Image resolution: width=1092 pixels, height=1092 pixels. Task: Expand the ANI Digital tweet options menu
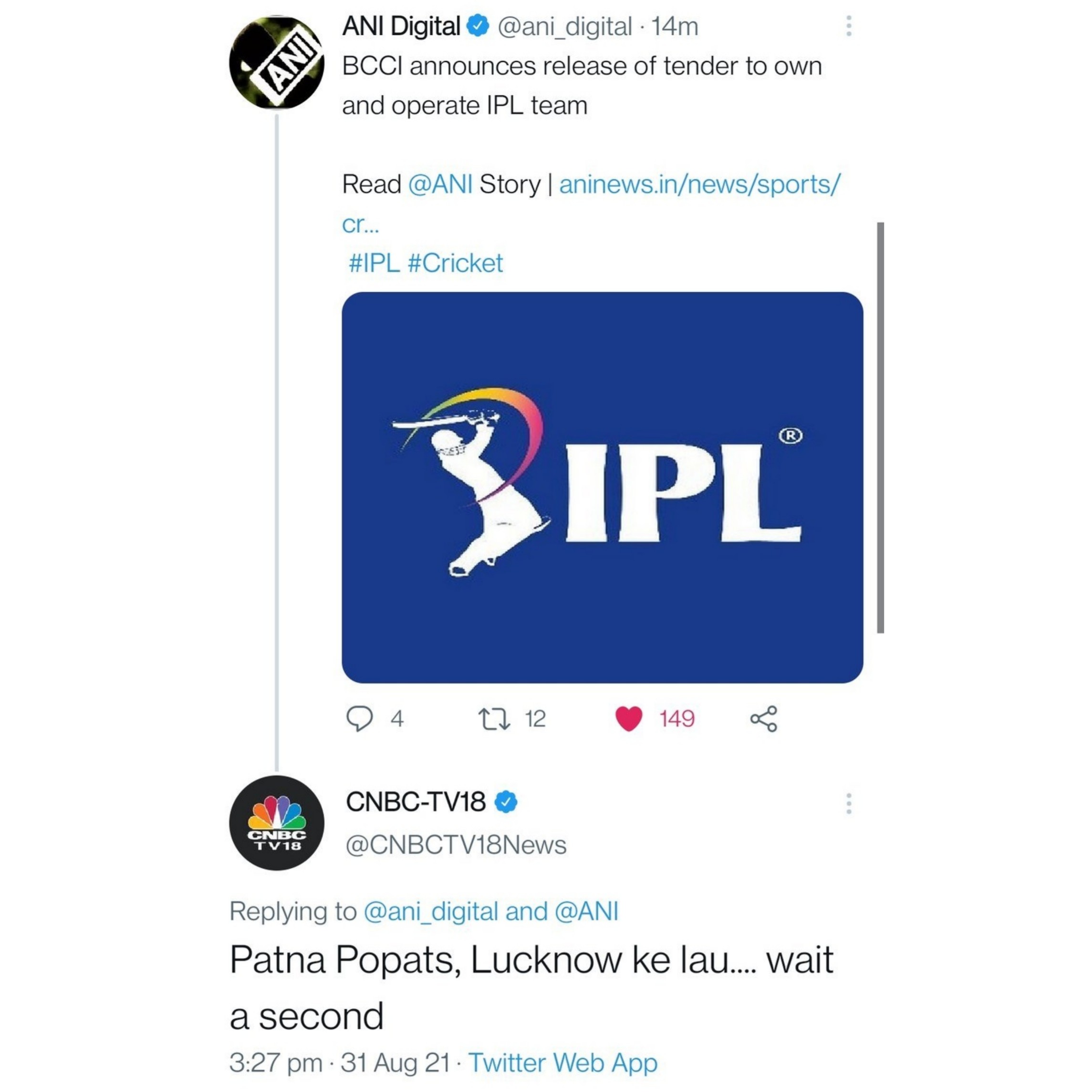tap(848, 26)
